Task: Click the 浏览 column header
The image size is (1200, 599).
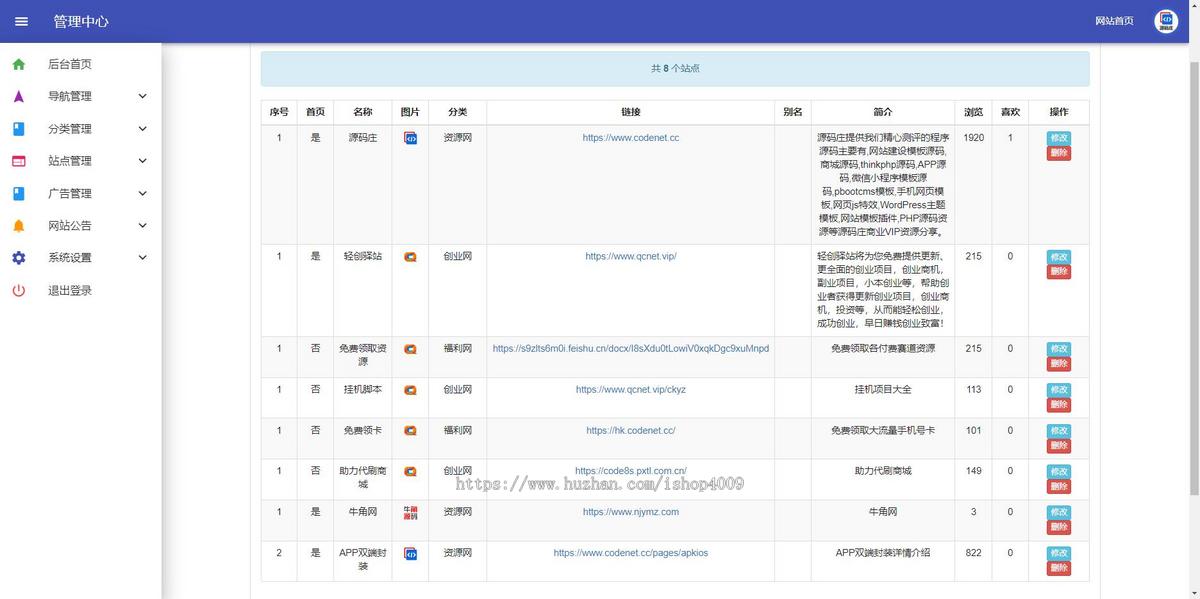Action: [x=973, y=112]
